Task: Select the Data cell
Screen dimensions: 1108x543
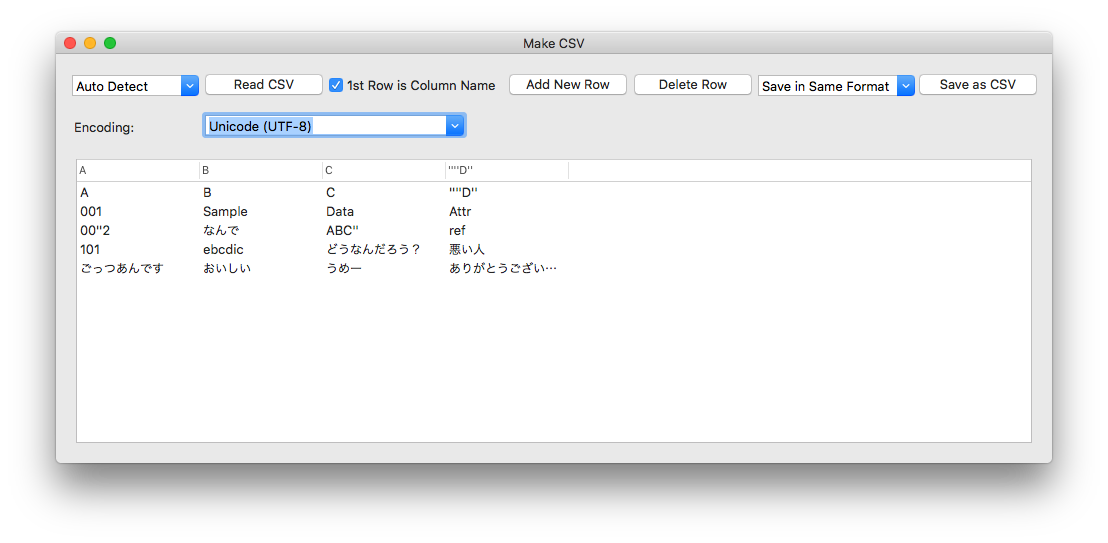Action: 340,211
